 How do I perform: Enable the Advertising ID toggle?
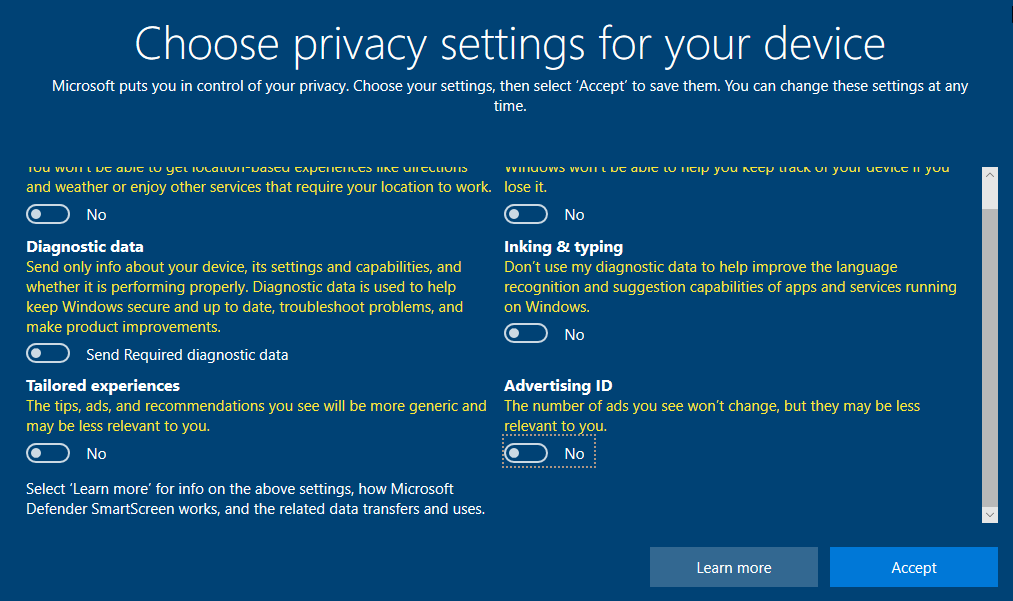[526, 453]
